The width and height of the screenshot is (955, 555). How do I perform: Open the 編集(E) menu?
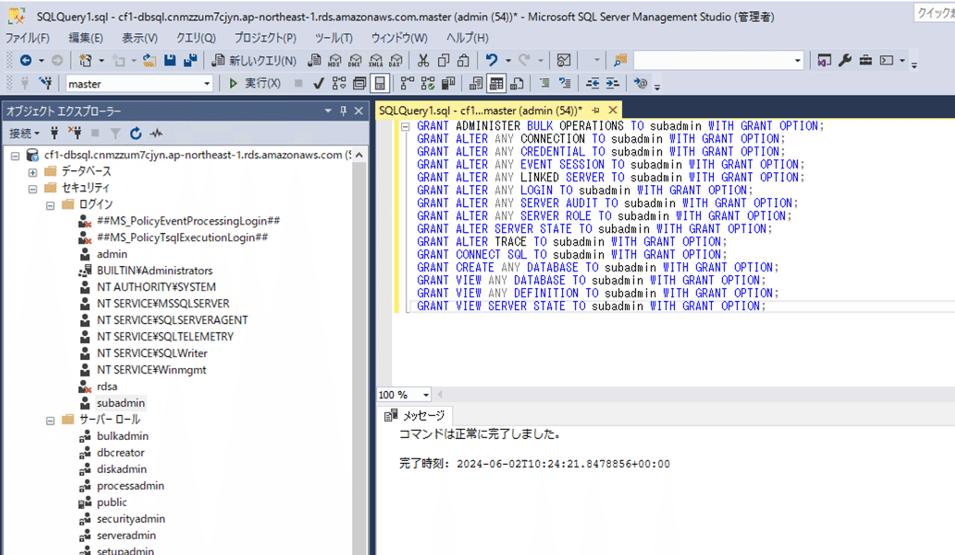point(86,38)
